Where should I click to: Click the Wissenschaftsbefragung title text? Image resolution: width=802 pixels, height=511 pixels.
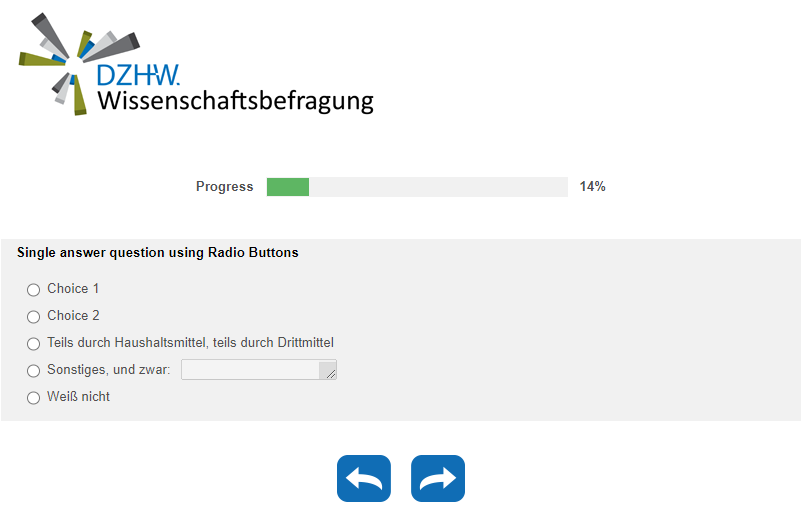(235, 101)
